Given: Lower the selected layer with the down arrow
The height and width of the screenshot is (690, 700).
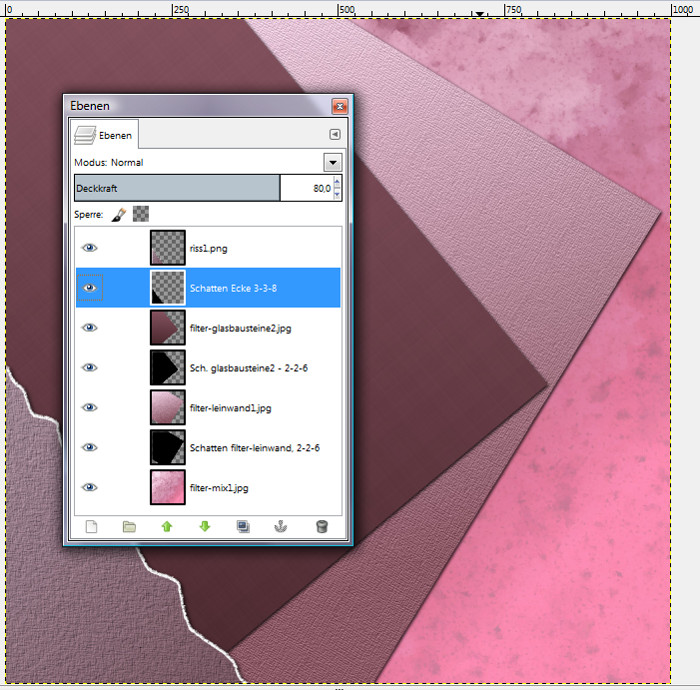Looking at the screenshot, I should (205, 526).
